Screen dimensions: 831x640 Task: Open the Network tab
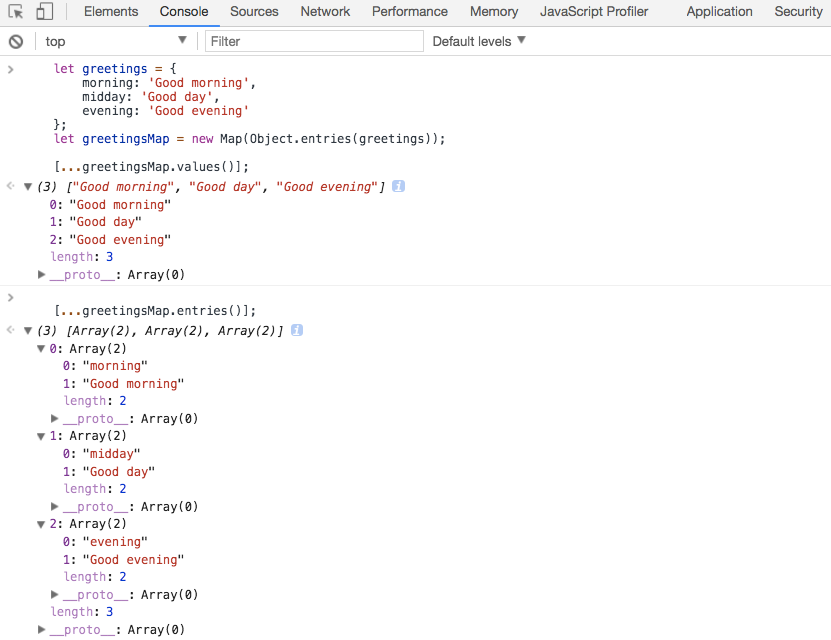(325, 12)
